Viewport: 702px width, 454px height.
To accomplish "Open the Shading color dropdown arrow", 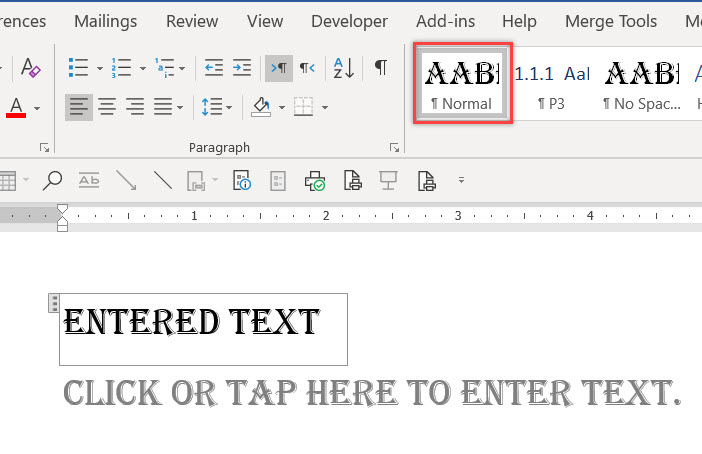I will click(x=282, y=107).
